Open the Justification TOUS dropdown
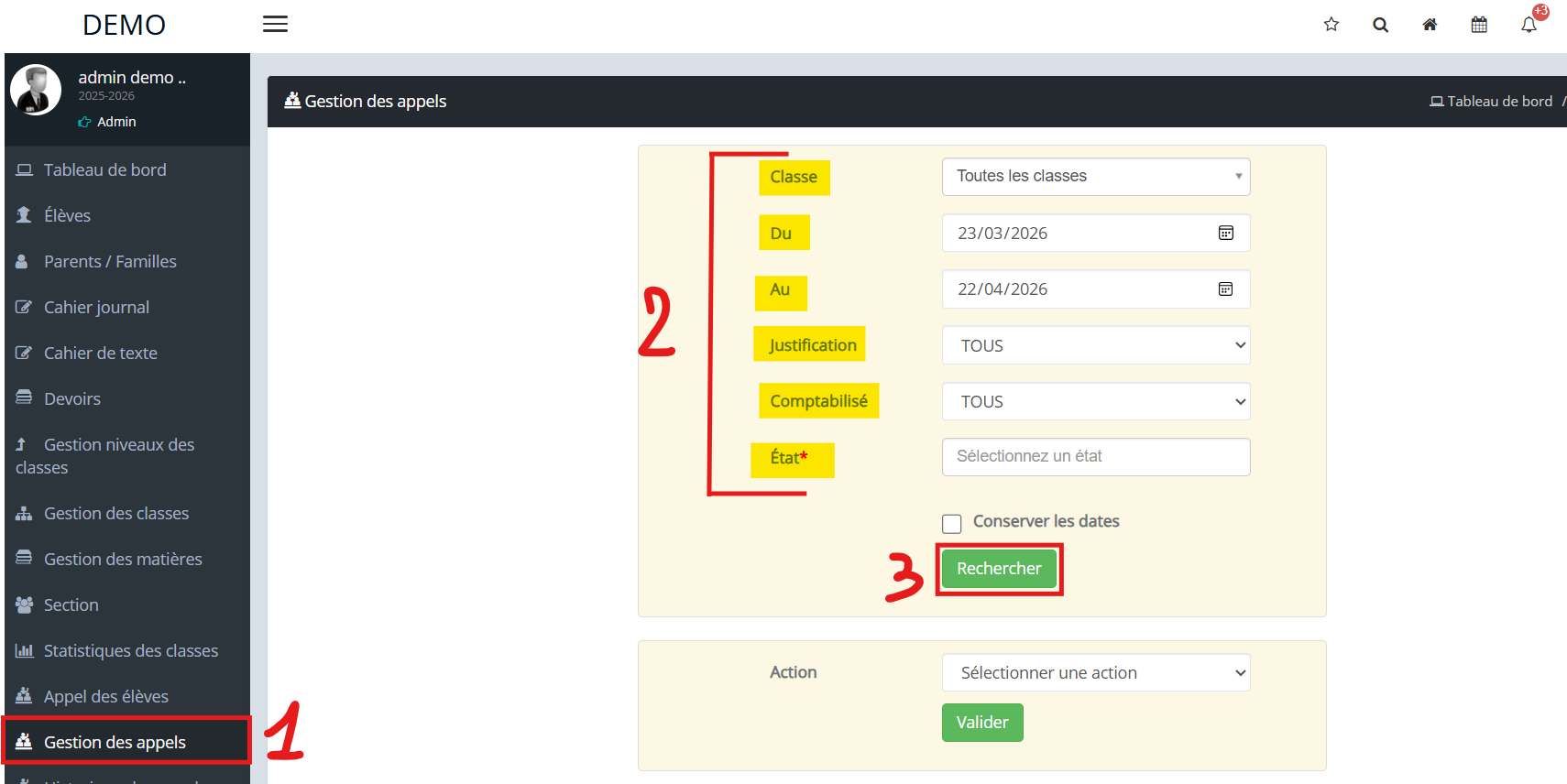The width and height of the screenshot is (1567, 784). (1096, 345)
